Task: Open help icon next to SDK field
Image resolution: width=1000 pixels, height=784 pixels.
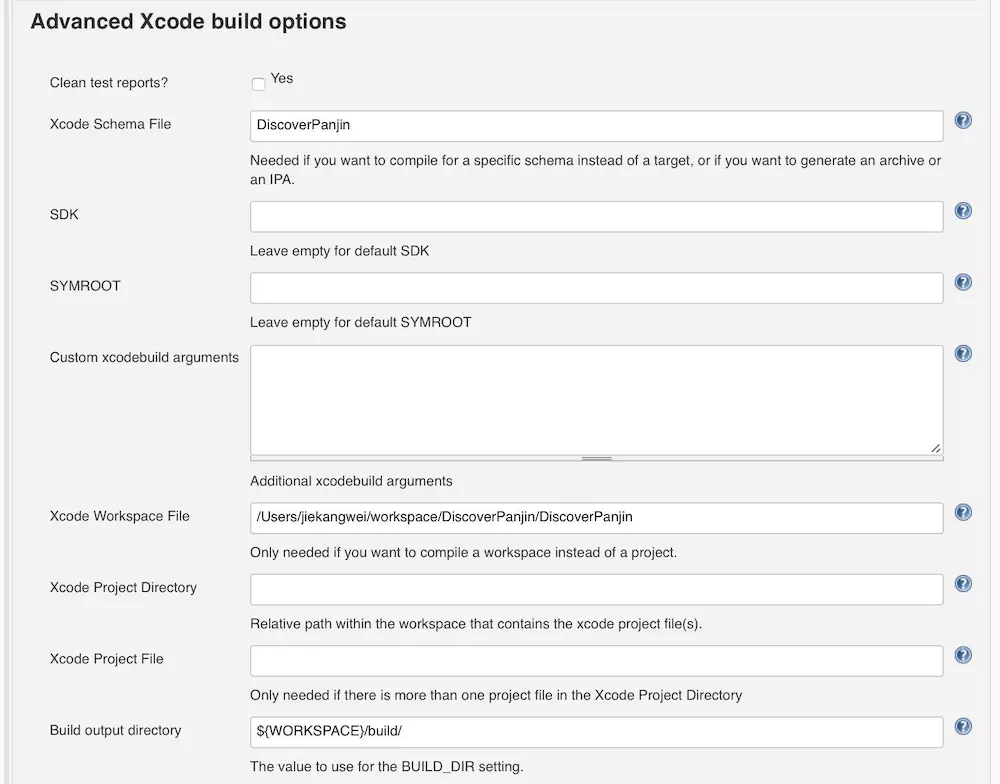Action: 963,211
